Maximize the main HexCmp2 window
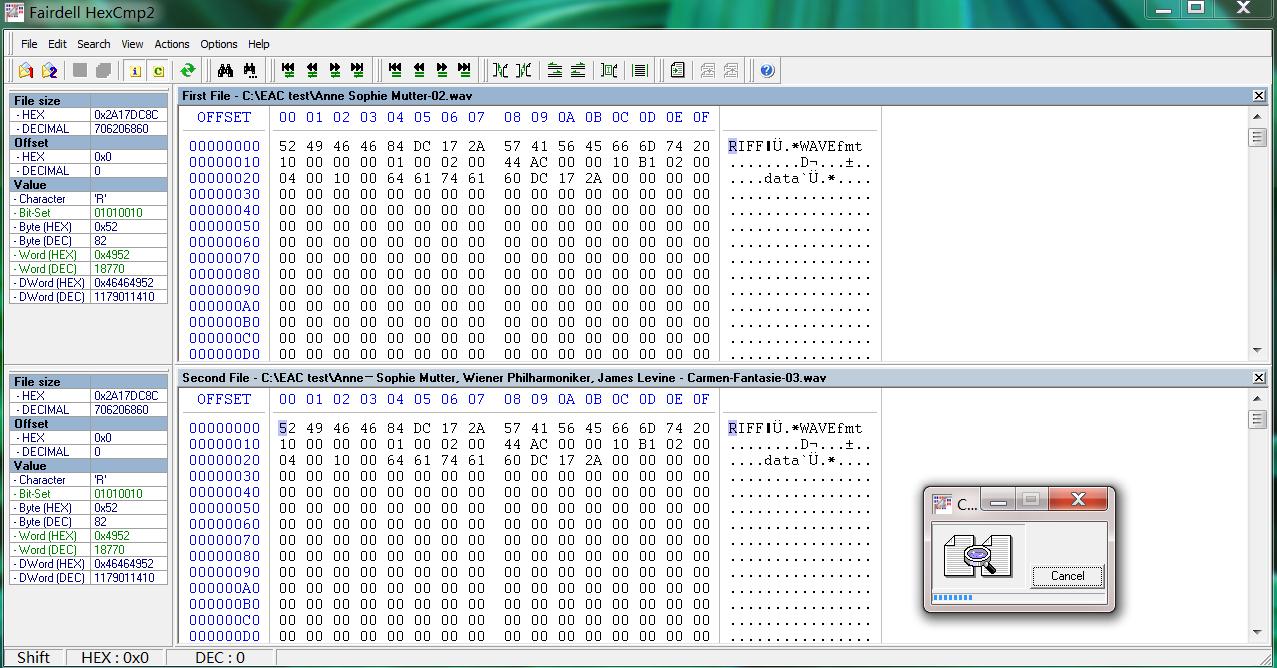Viewport: 1277px width, 668px height. pos(1196,8)
